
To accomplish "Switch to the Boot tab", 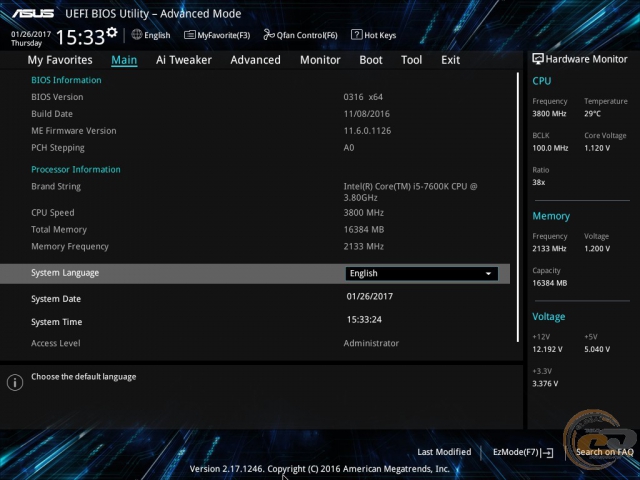I will (371, 60).
